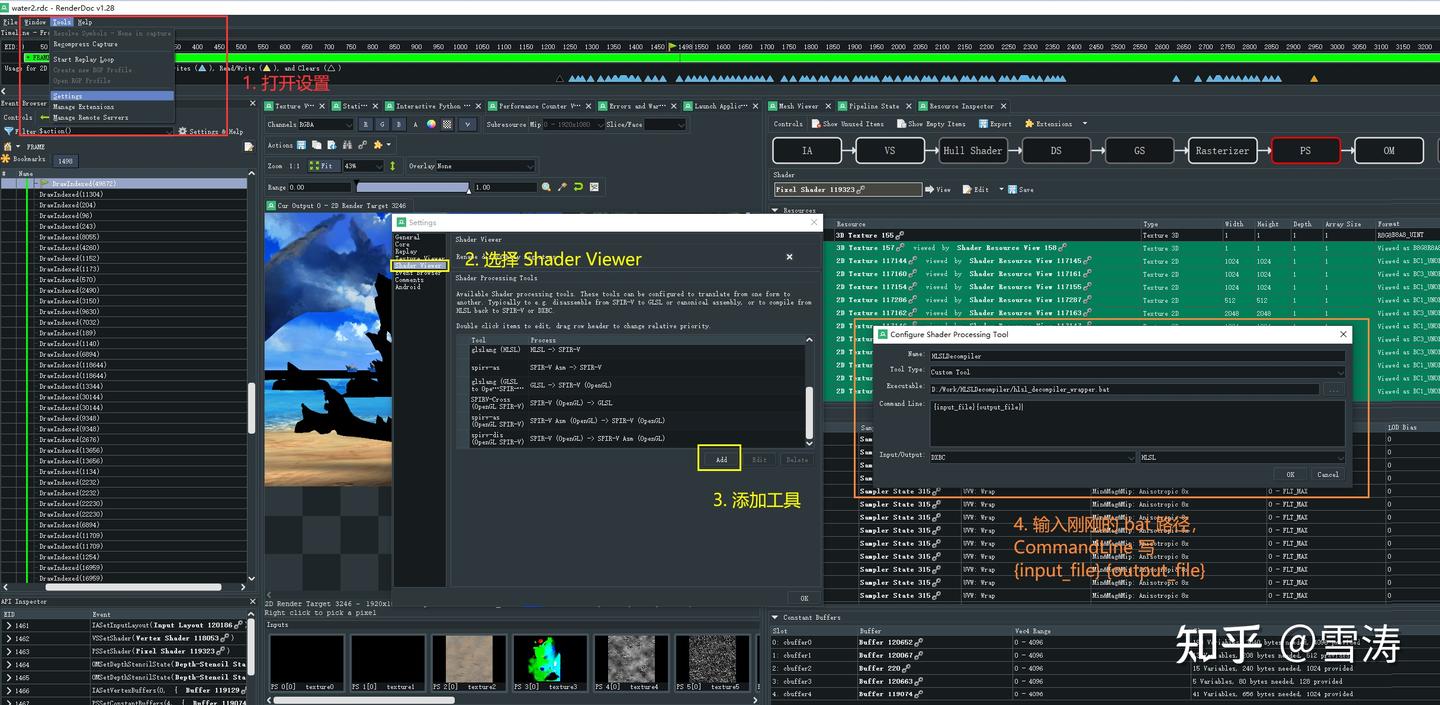The width and height of the screenshot is (1440, 705).
Task: Click the filter funnel icon in Event Browser
Action: 9,131
